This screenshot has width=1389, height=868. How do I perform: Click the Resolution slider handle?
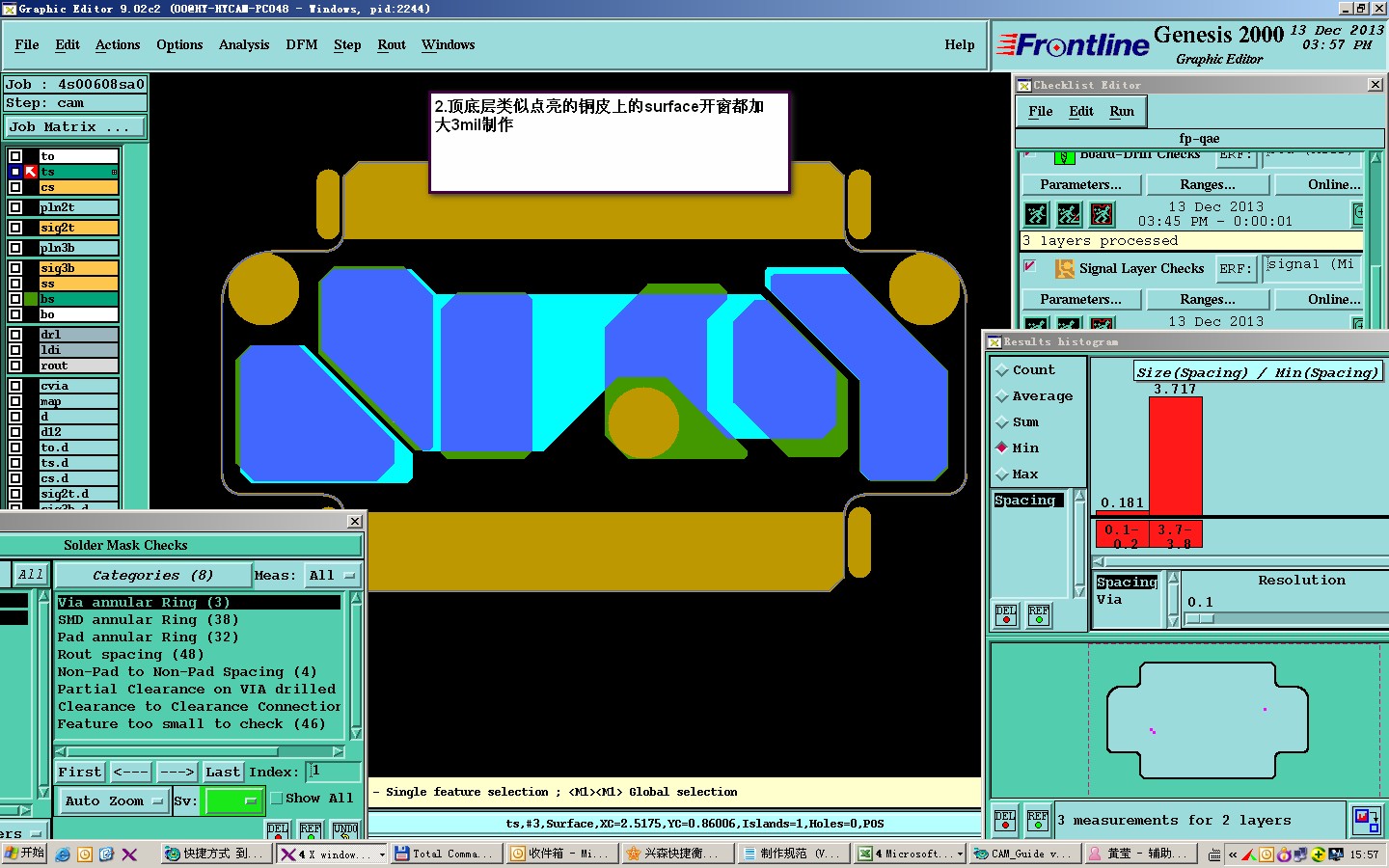pyautogui.click(x=1201, y=619)
